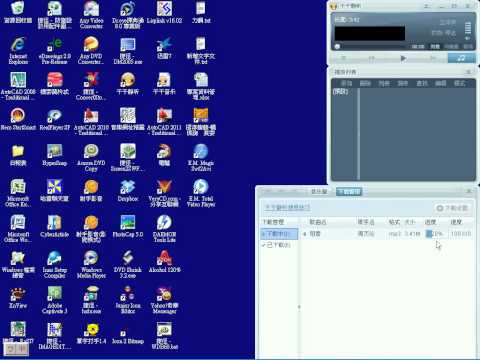Launch RealPlayer SP from desktop

(55, 120)
